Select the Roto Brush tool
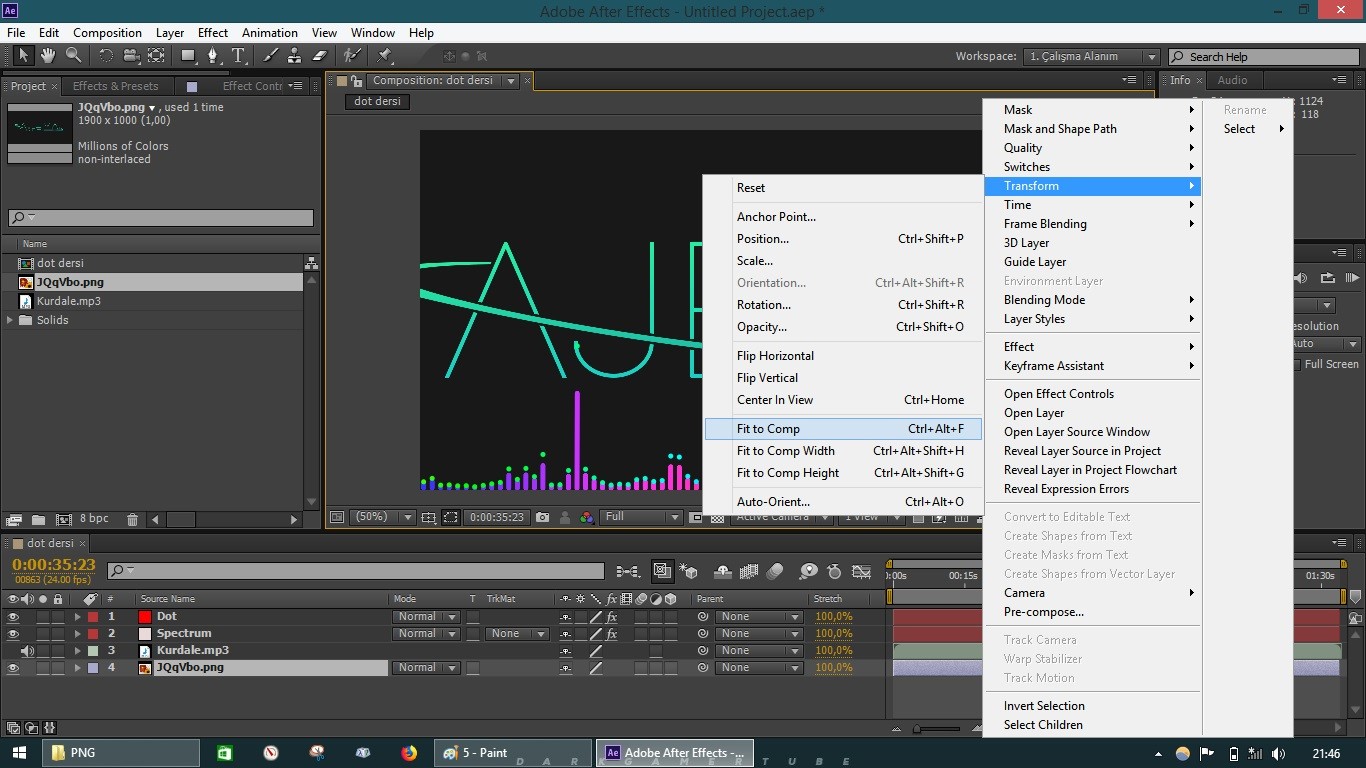Screen dimensions: 1366x768 point(352,56)
